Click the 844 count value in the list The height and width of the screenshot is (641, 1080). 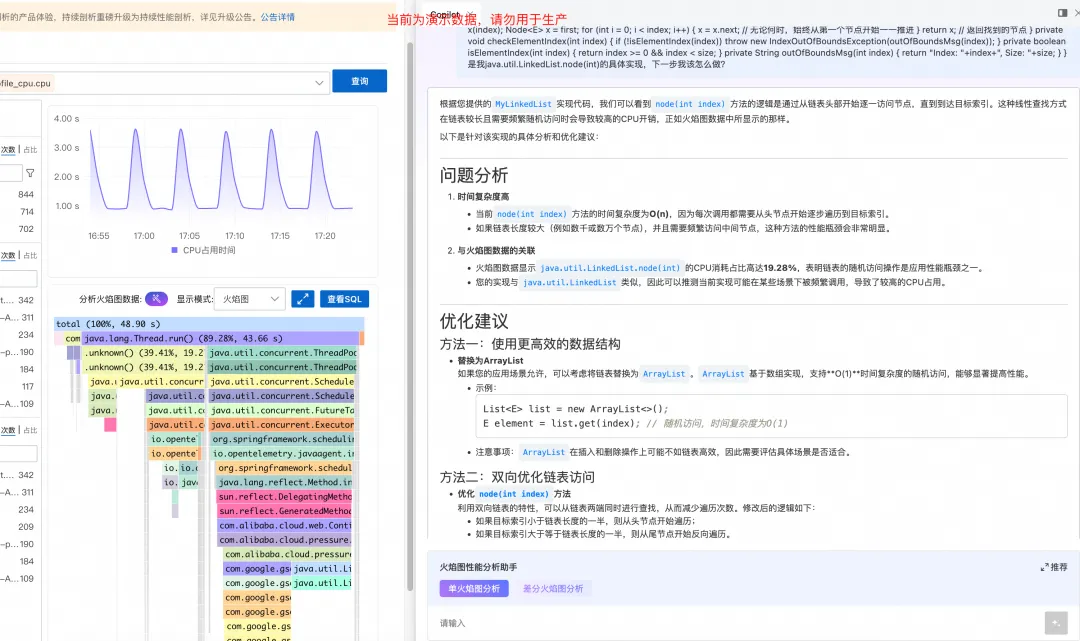[x=25, y=194]
